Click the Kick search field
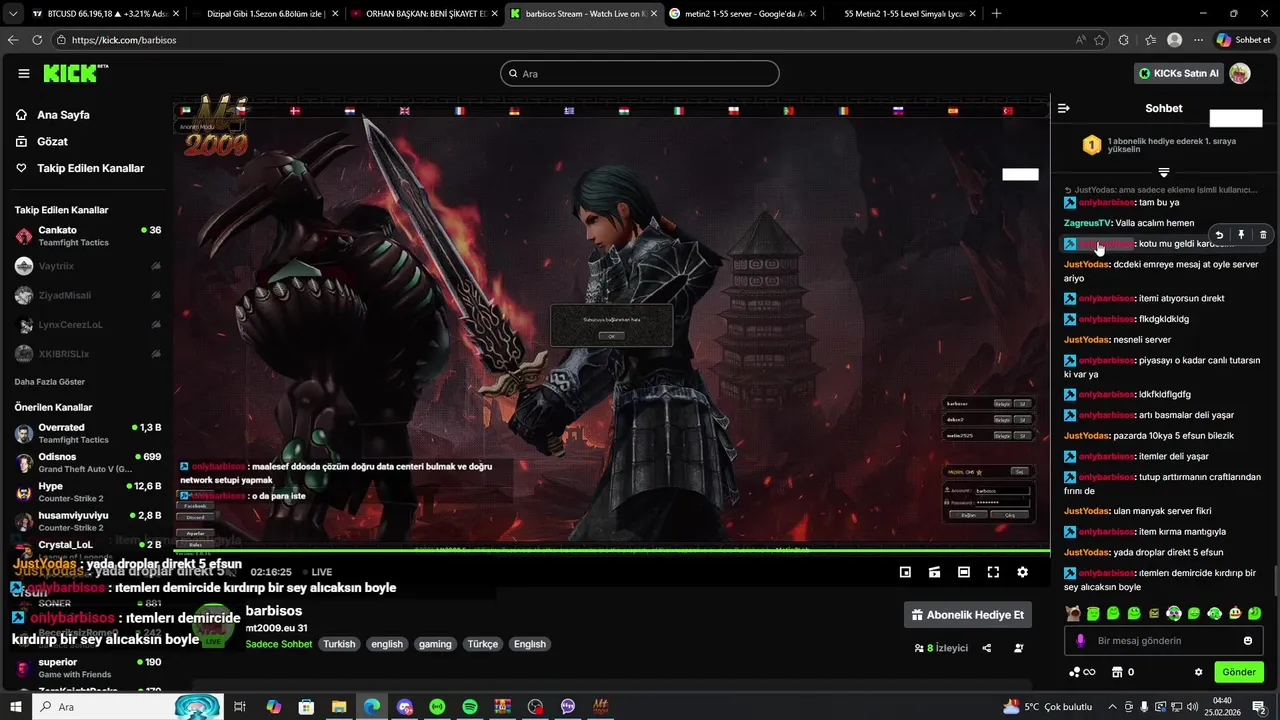The width and height of the screenshot is (1280, 720). point(640,73)
